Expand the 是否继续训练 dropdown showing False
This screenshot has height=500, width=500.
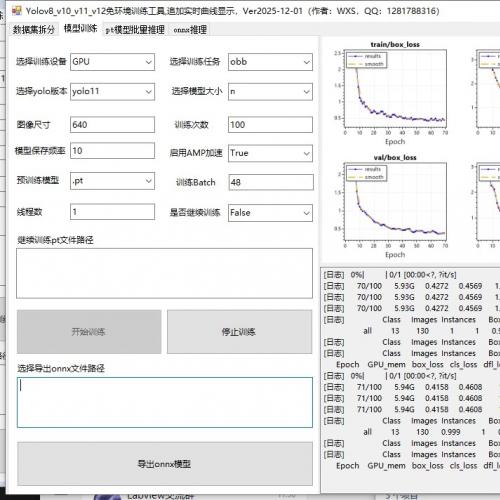270,213
